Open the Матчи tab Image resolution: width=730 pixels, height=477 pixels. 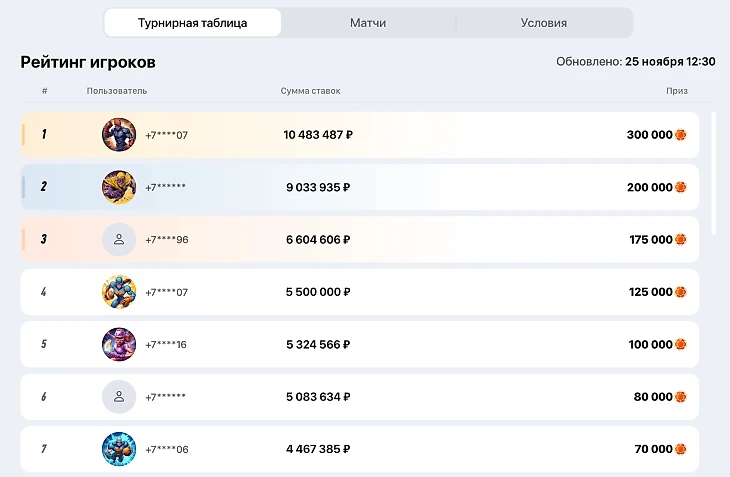tap(368, 23)
